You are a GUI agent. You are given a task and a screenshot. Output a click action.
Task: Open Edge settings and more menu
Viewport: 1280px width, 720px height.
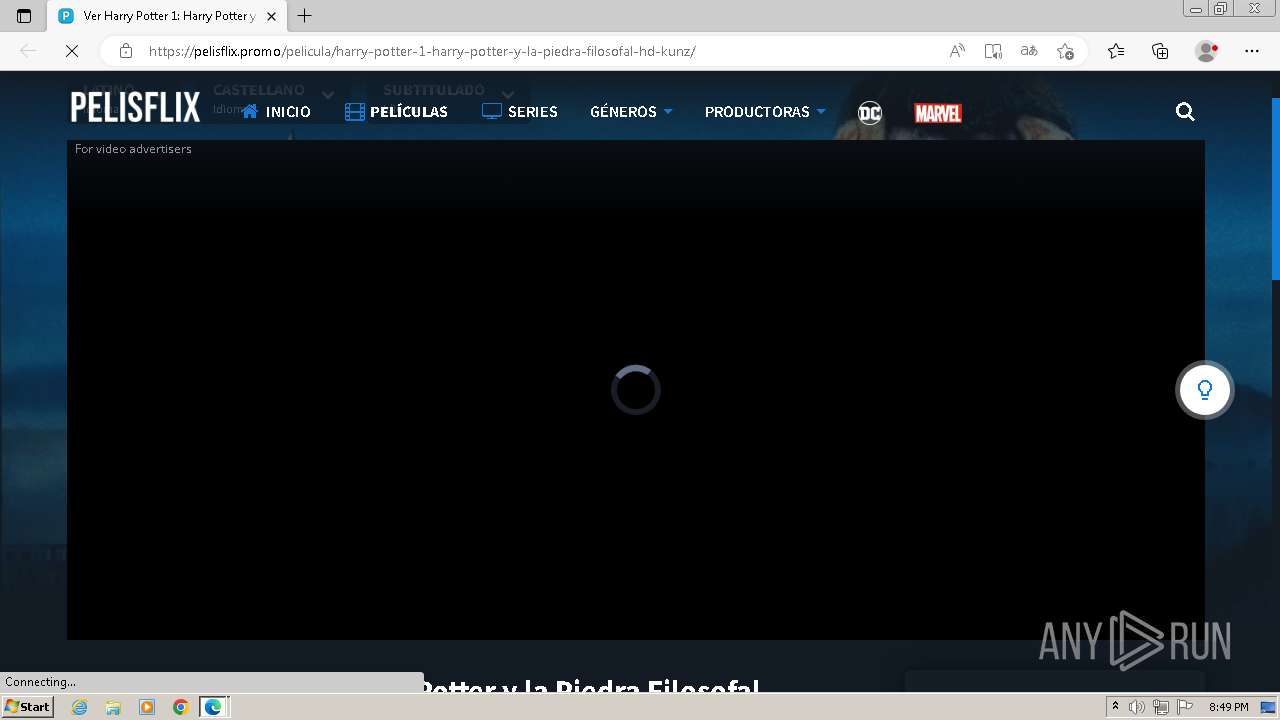click(1252, 51)
